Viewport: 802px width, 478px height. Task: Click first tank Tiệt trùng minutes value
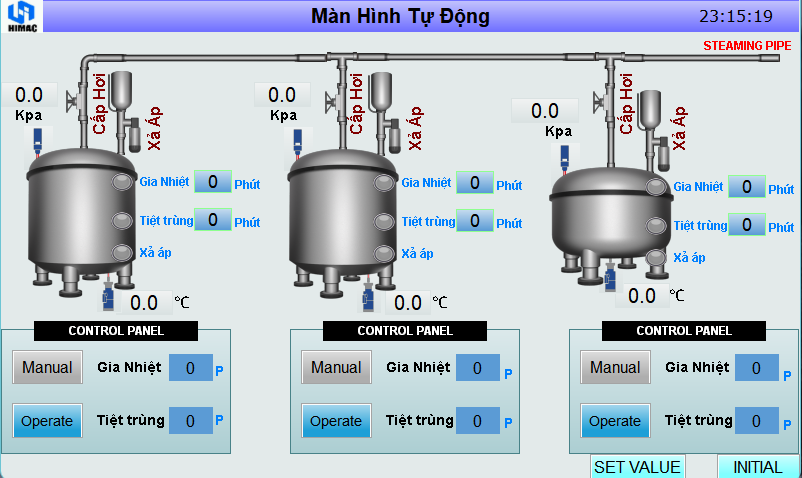[213, 220]
